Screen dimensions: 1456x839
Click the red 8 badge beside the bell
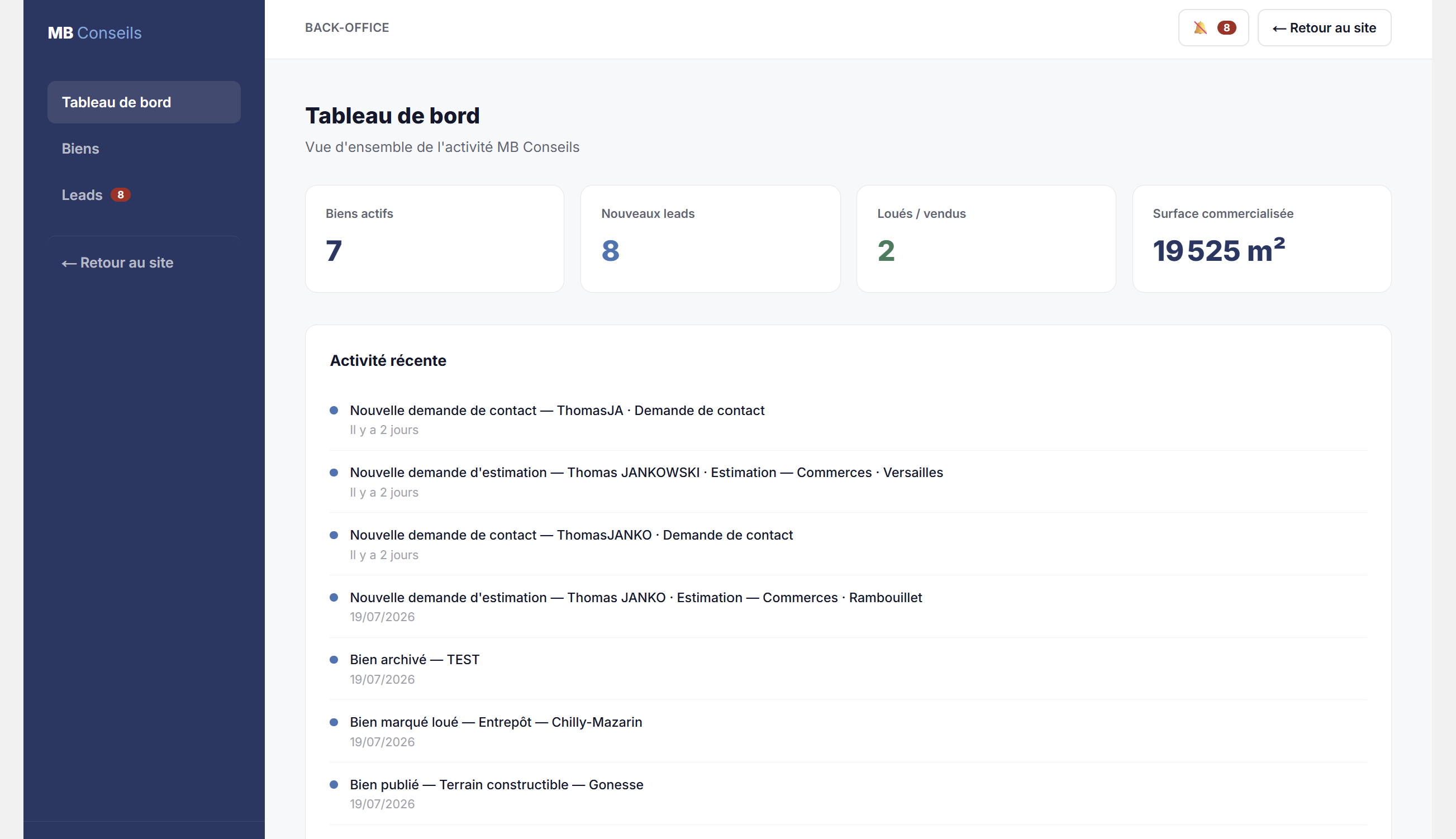pos(1227,28)
